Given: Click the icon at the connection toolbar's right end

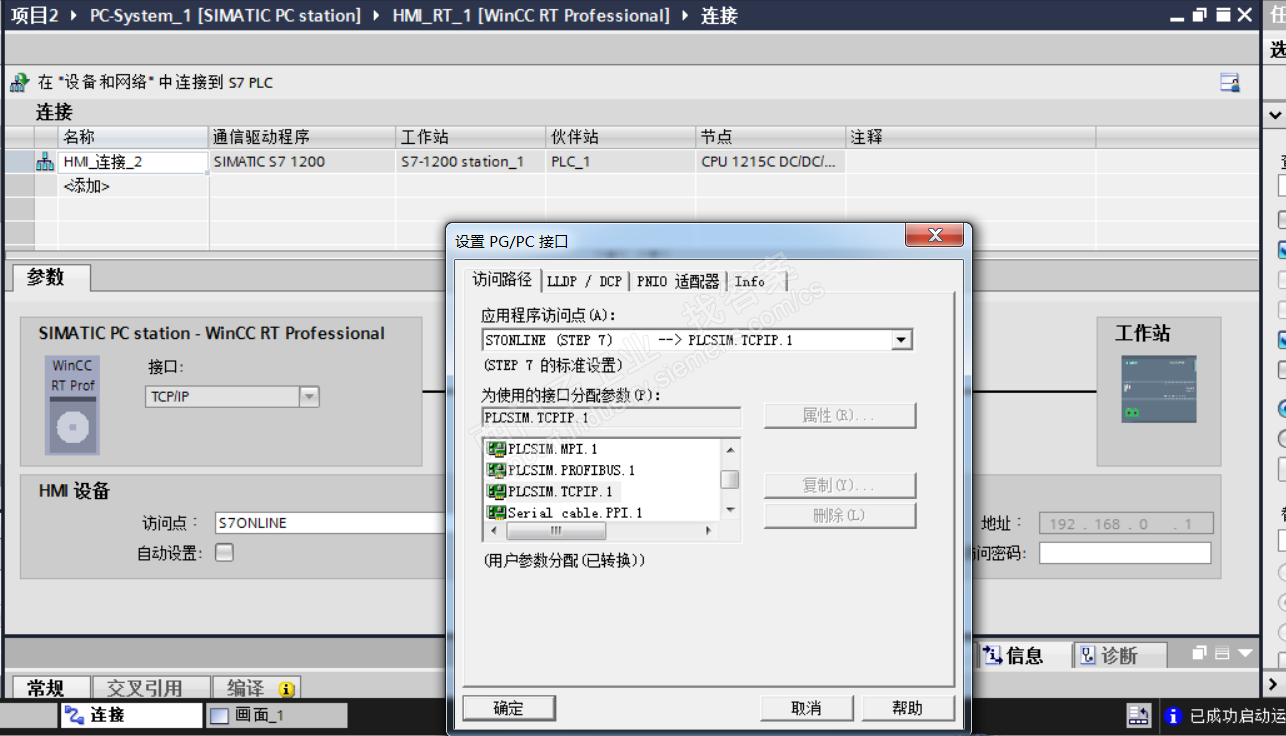Looking at the screenshot, I should (x=1230, y=83).
